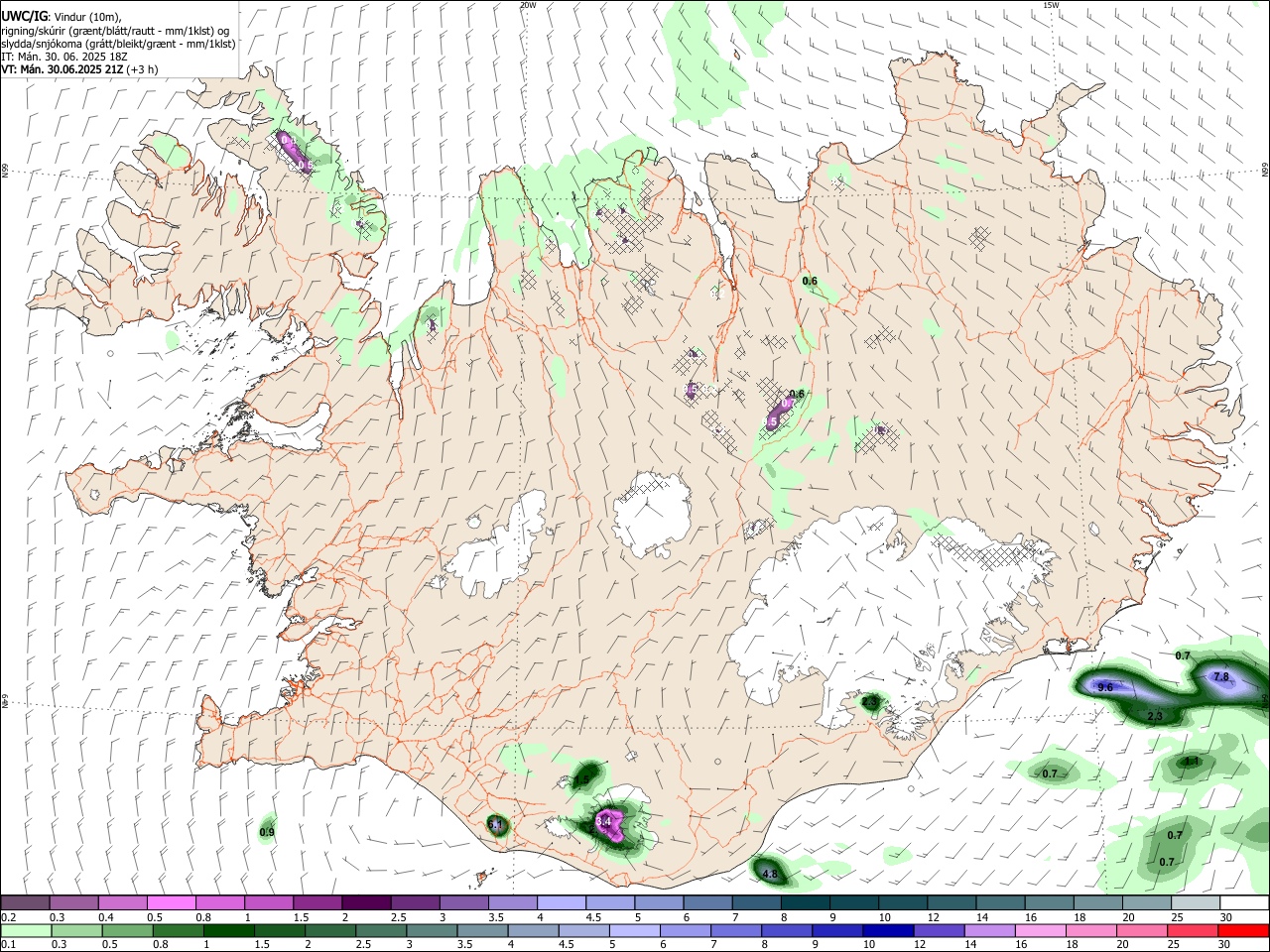Select lower legend swatch starting at 2
Screen dimensions: 1270x952
tap(330, 930)
